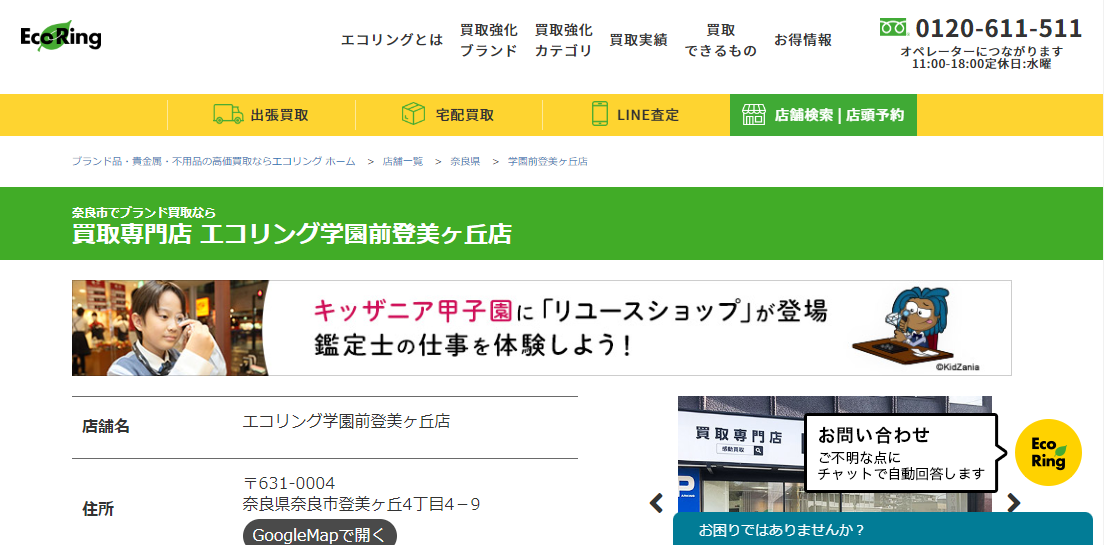Image resolution: width=1104 pixels, height=545 pixels.
Task: Open the 買取強化カテゴリ menu item
Action: [563, 40]
